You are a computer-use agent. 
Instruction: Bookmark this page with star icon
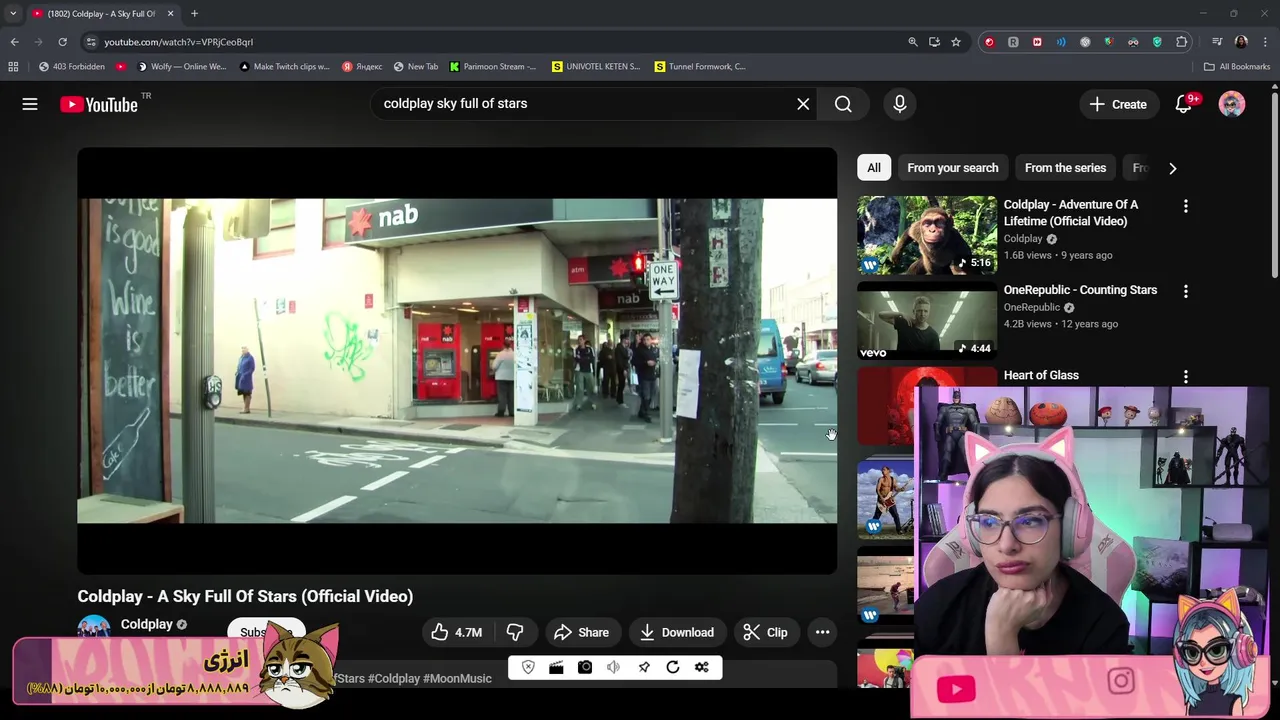(956, 42)
